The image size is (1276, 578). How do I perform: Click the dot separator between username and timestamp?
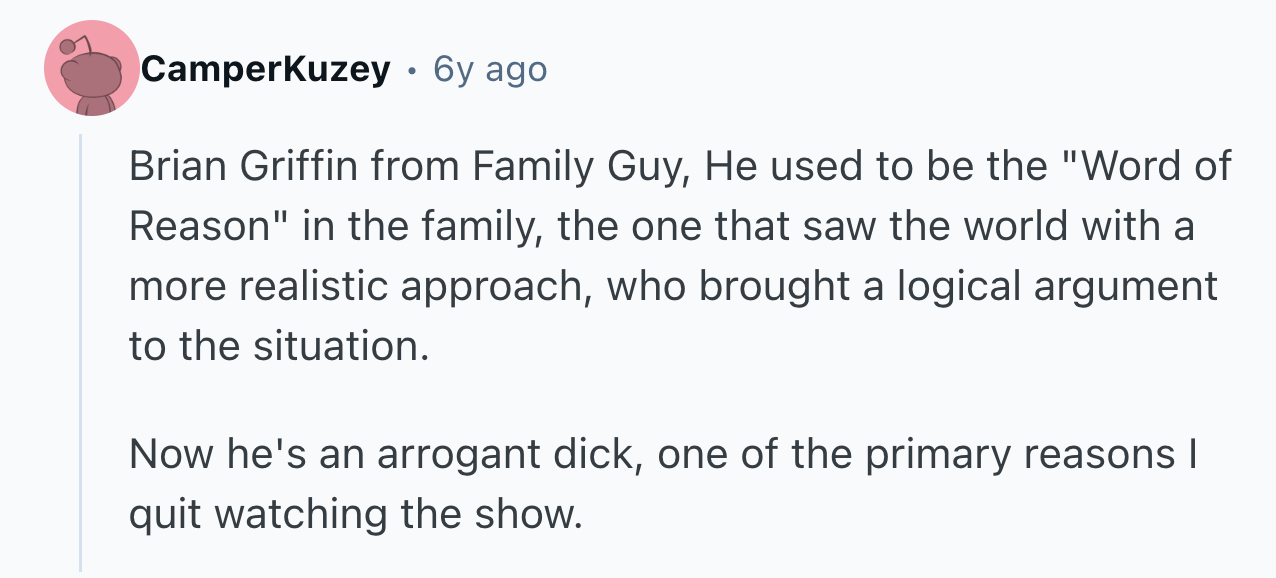pos(412,70)
